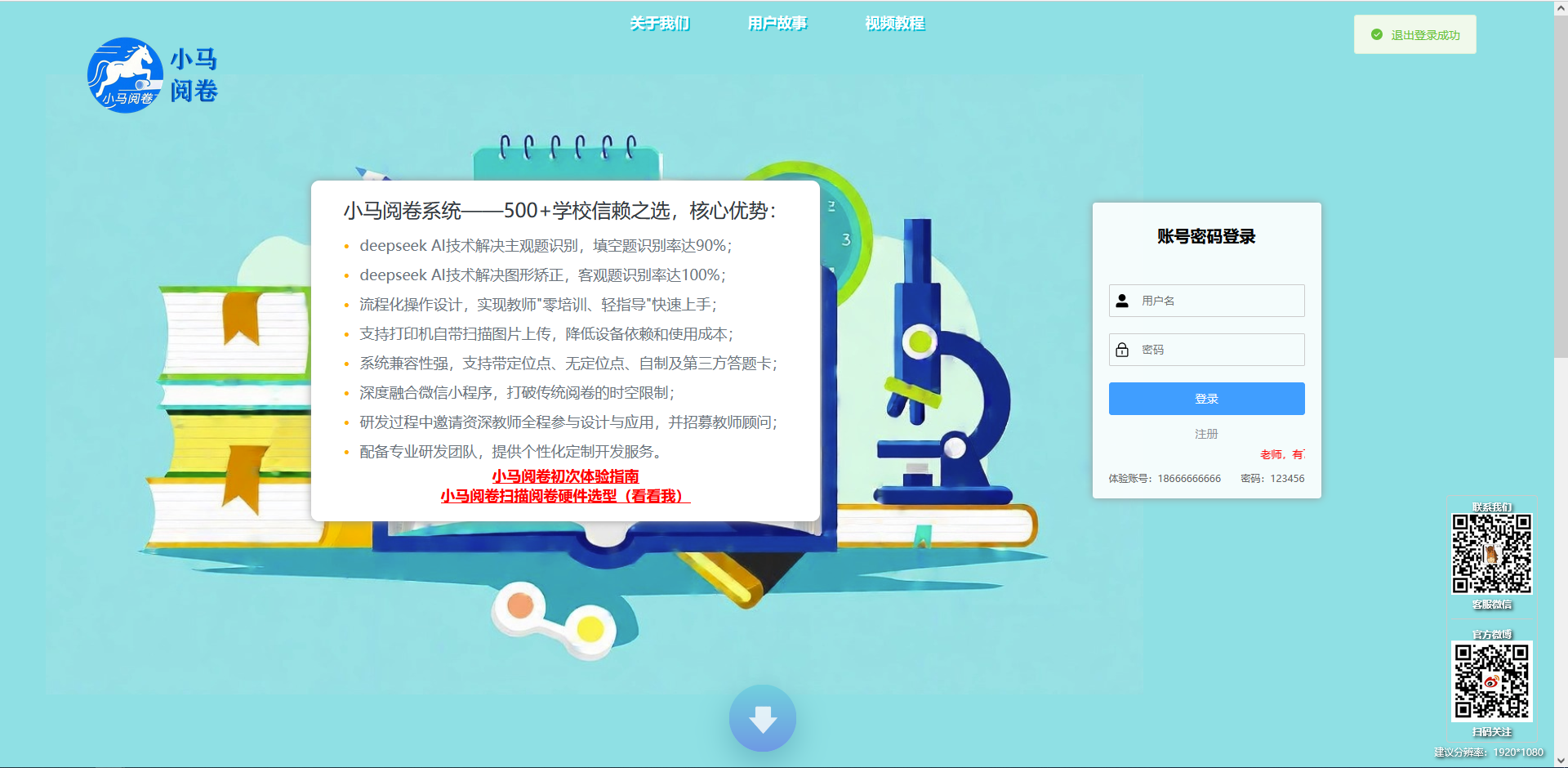Viewport: 1568px width, 768px height.
Task: Click the 研发过程中邀请资深教师 bullet line
Action: click(x=568, y=422)
